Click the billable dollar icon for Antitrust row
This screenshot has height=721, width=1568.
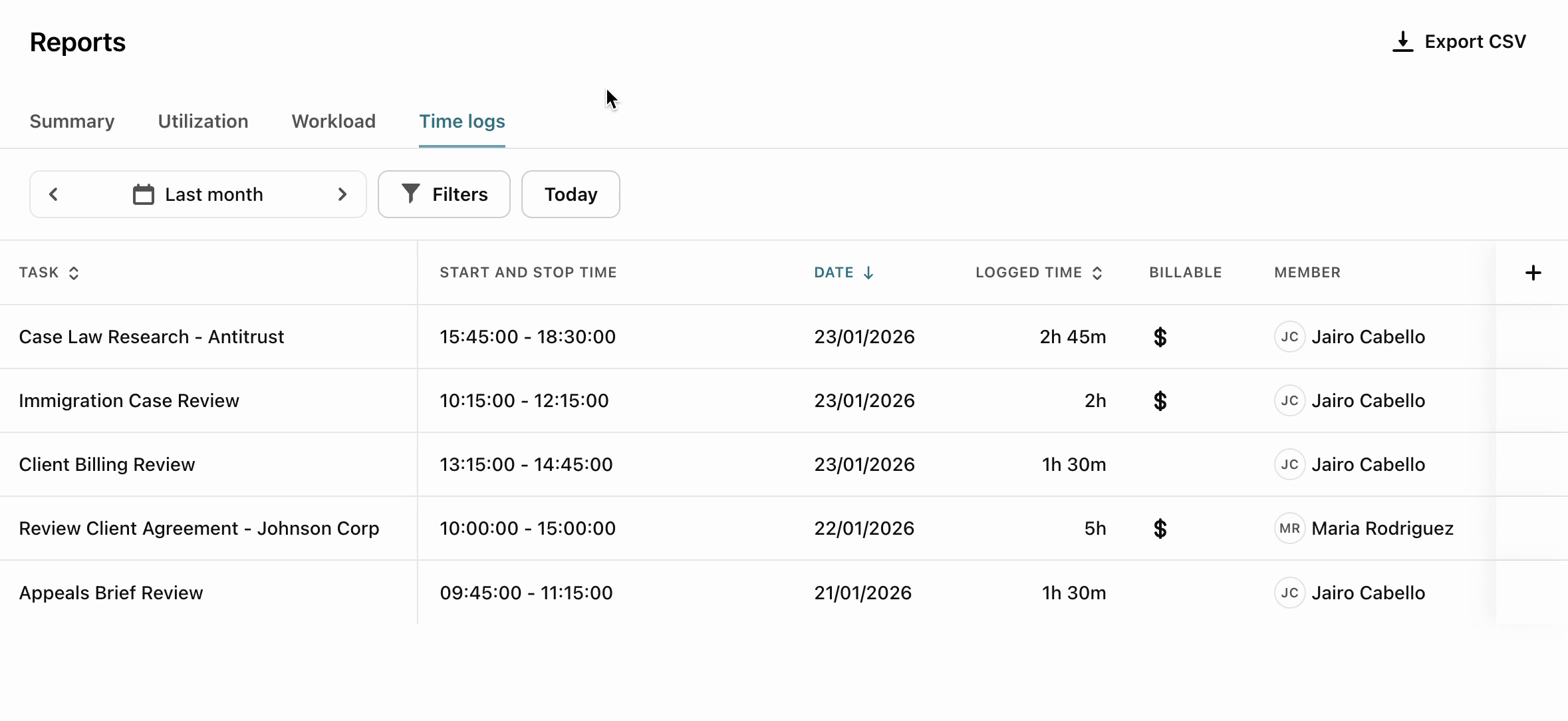(x=1160, y=337)
